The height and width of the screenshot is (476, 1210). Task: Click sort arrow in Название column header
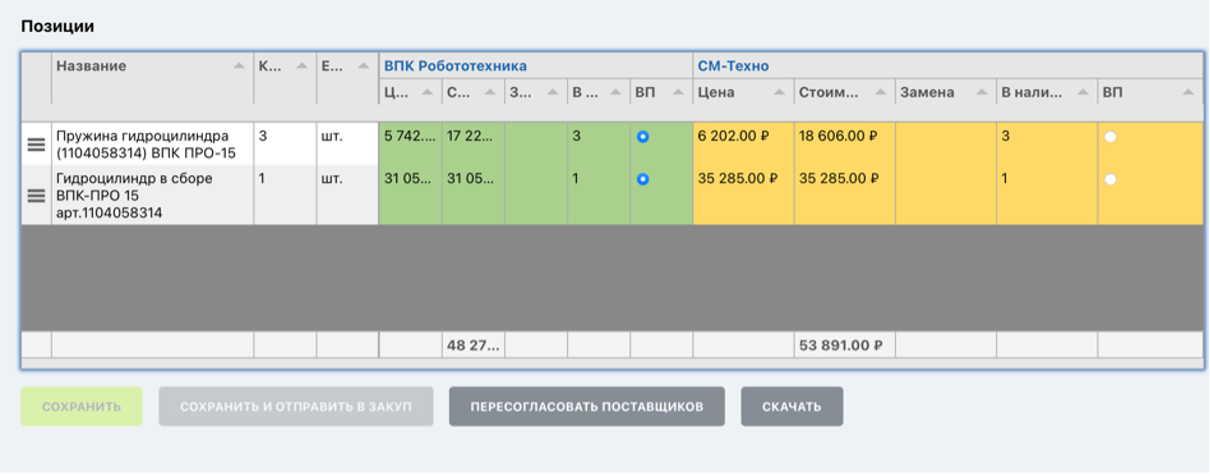[238, 66]
